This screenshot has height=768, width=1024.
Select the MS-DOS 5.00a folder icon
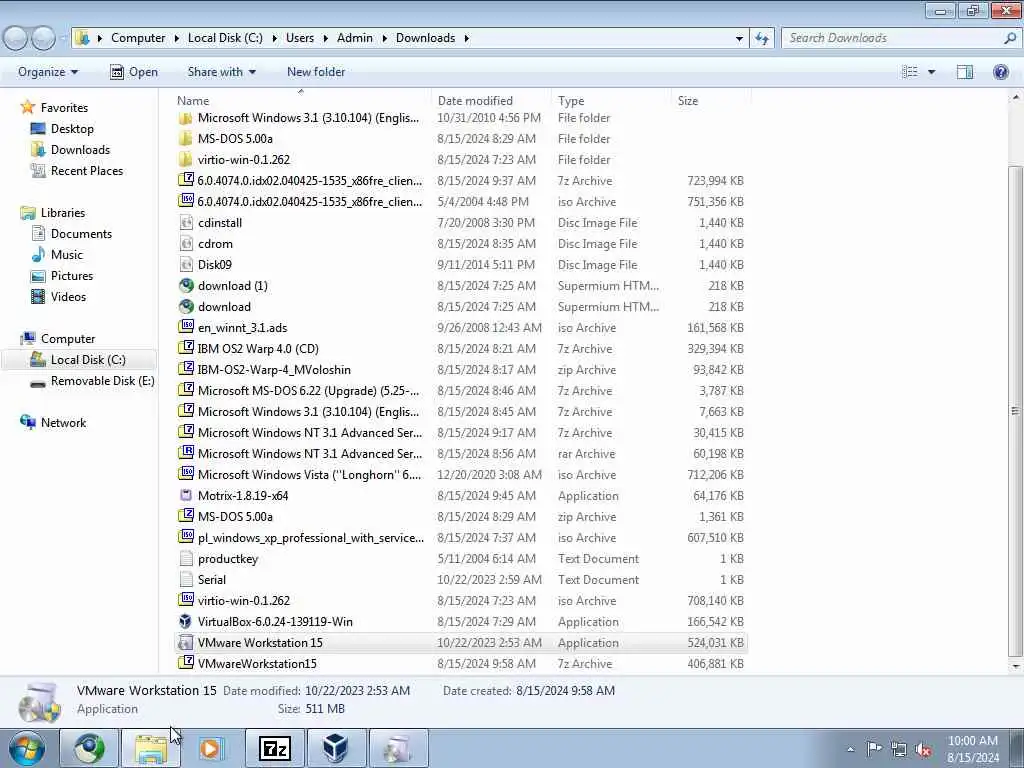pyautogui.click(x=185, y=138)
